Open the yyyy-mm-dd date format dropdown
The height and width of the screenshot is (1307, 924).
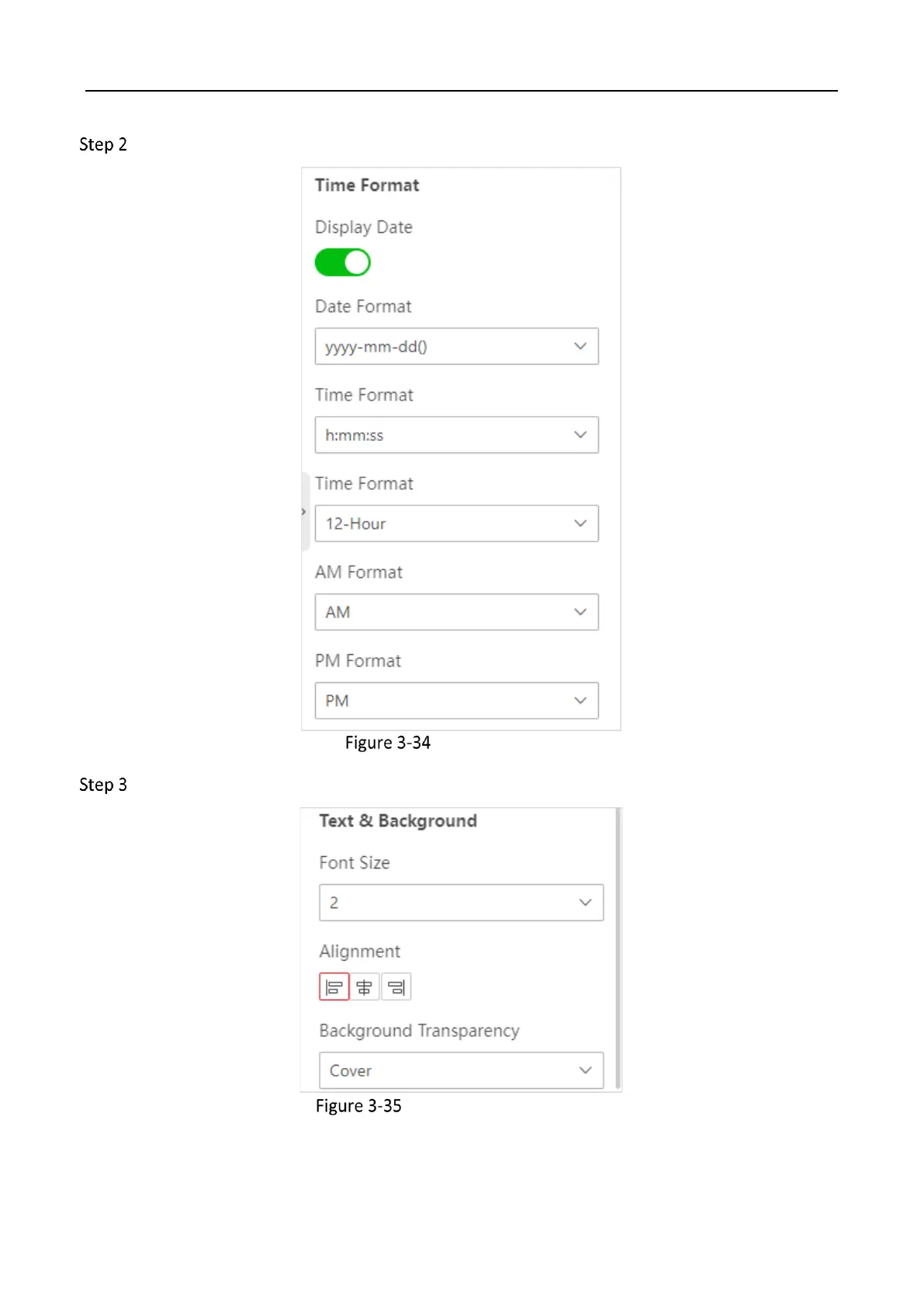456,346
